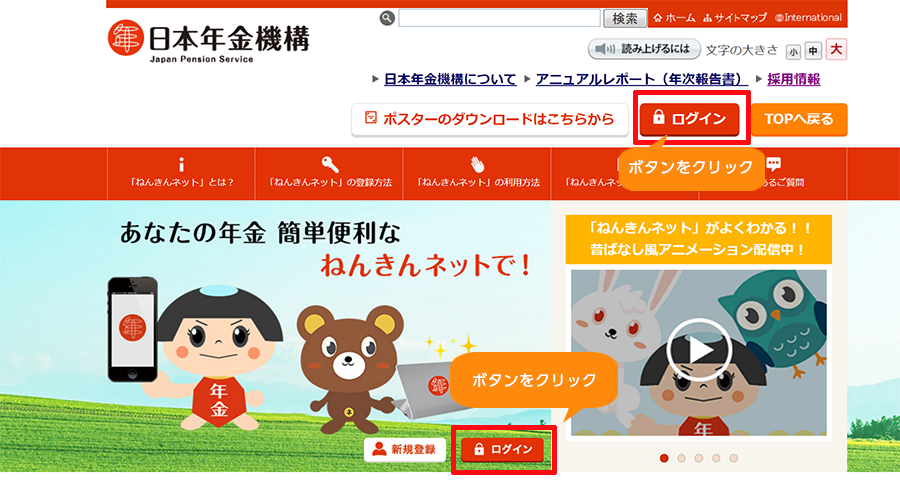
Task: Open the「ねんきんネット」とは? info tab
Action: [181, 173]
